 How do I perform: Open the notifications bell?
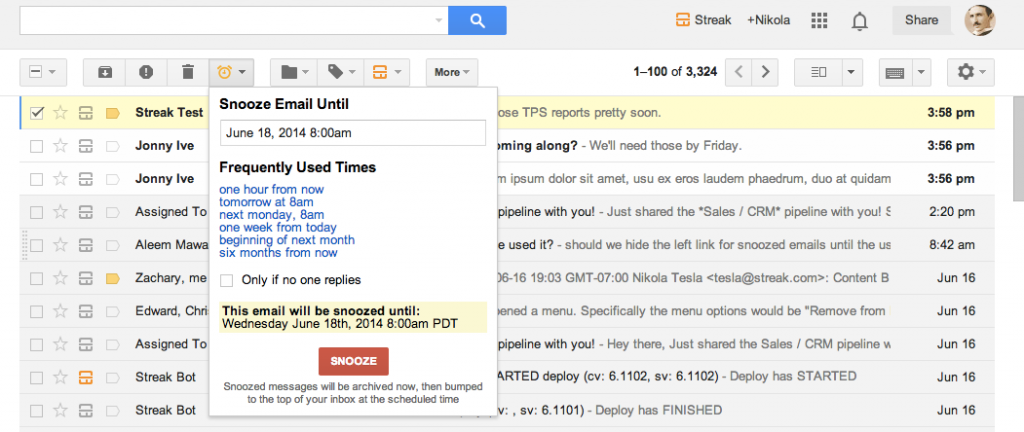(860, 21)
